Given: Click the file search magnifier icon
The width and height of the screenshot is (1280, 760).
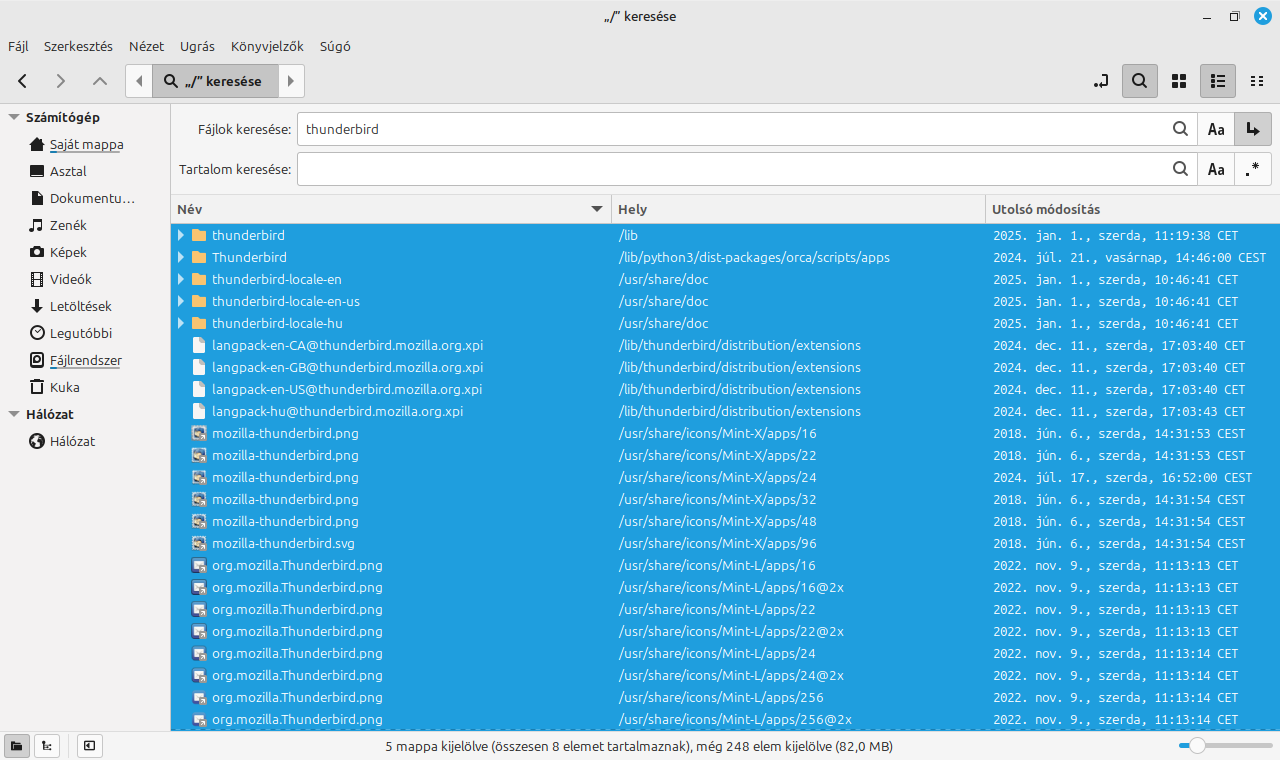Looking at the screenshot, I should 1181,129.
